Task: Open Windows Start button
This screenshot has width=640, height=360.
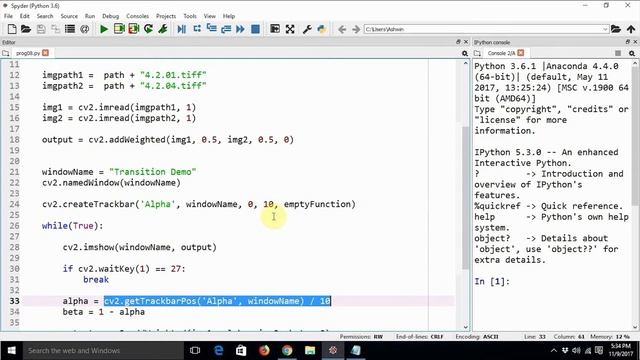Action: 11,350
